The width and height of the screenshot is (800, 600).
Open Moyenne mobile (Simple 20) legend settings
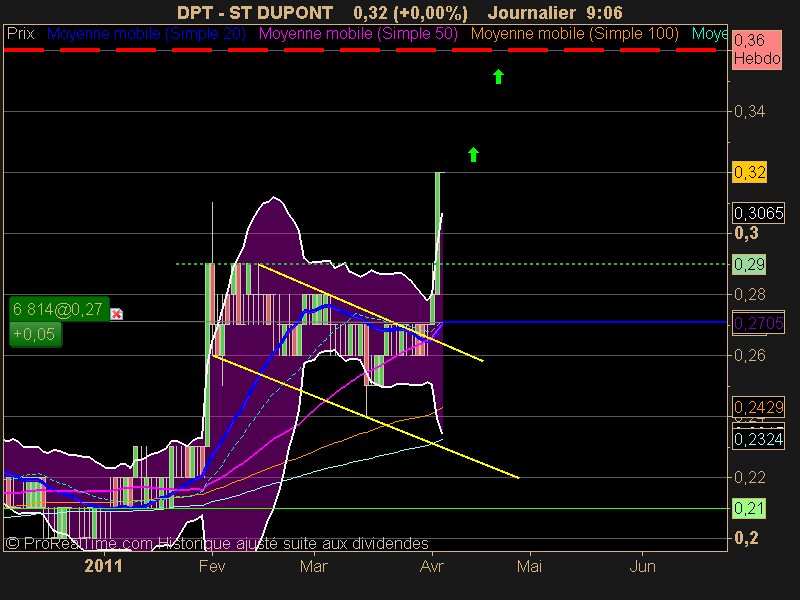click(x=146, y=34)
